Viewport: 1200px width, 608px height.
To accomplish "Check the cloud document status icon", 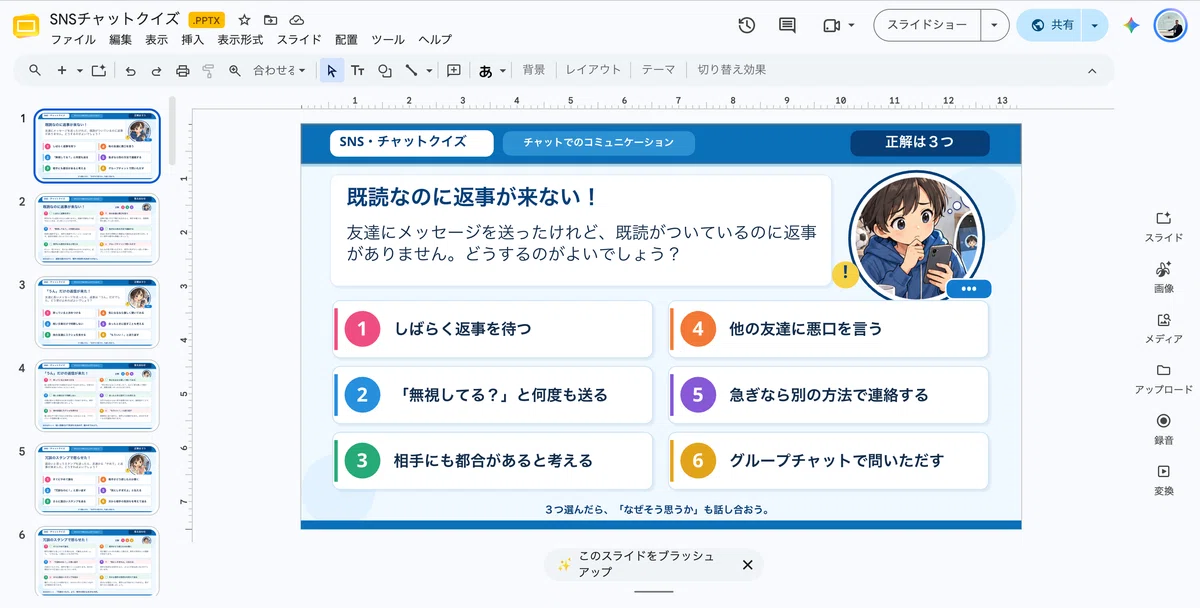I will click(297, 20).
